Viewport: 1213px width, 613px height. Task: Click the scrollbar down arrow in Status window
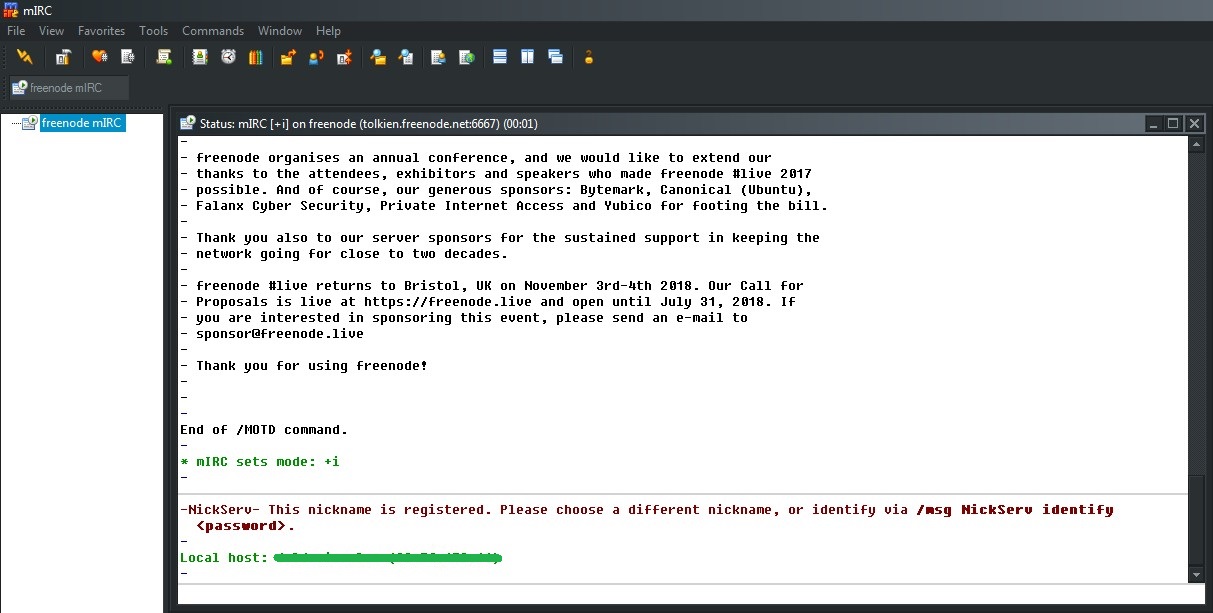pyautogui.click(x=1197, y=574)
